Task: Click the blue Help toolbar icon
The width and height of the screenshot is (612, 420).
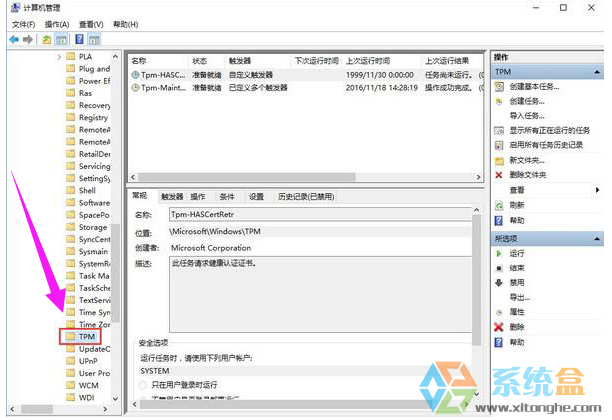Action: point(78,39)
